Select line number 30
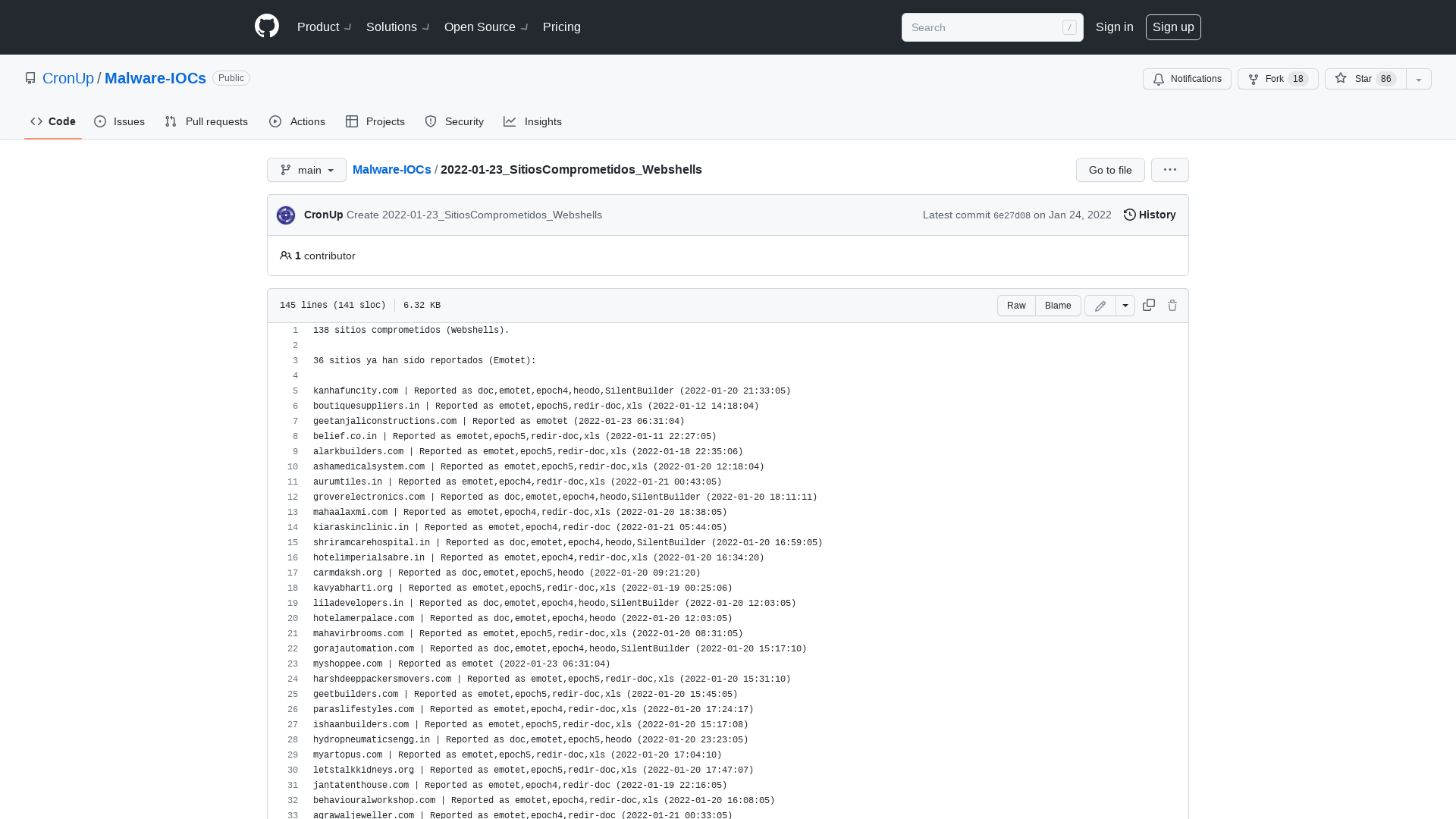 (x=293, y=770)
